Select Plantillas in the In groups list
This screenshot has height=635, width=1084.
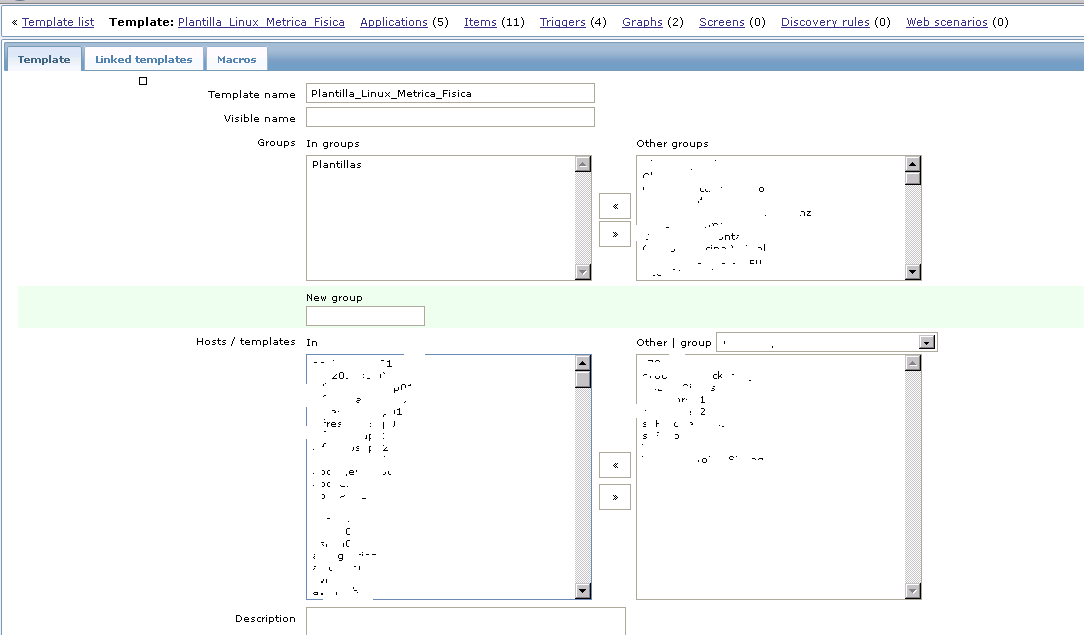click(x=337, y=165)
